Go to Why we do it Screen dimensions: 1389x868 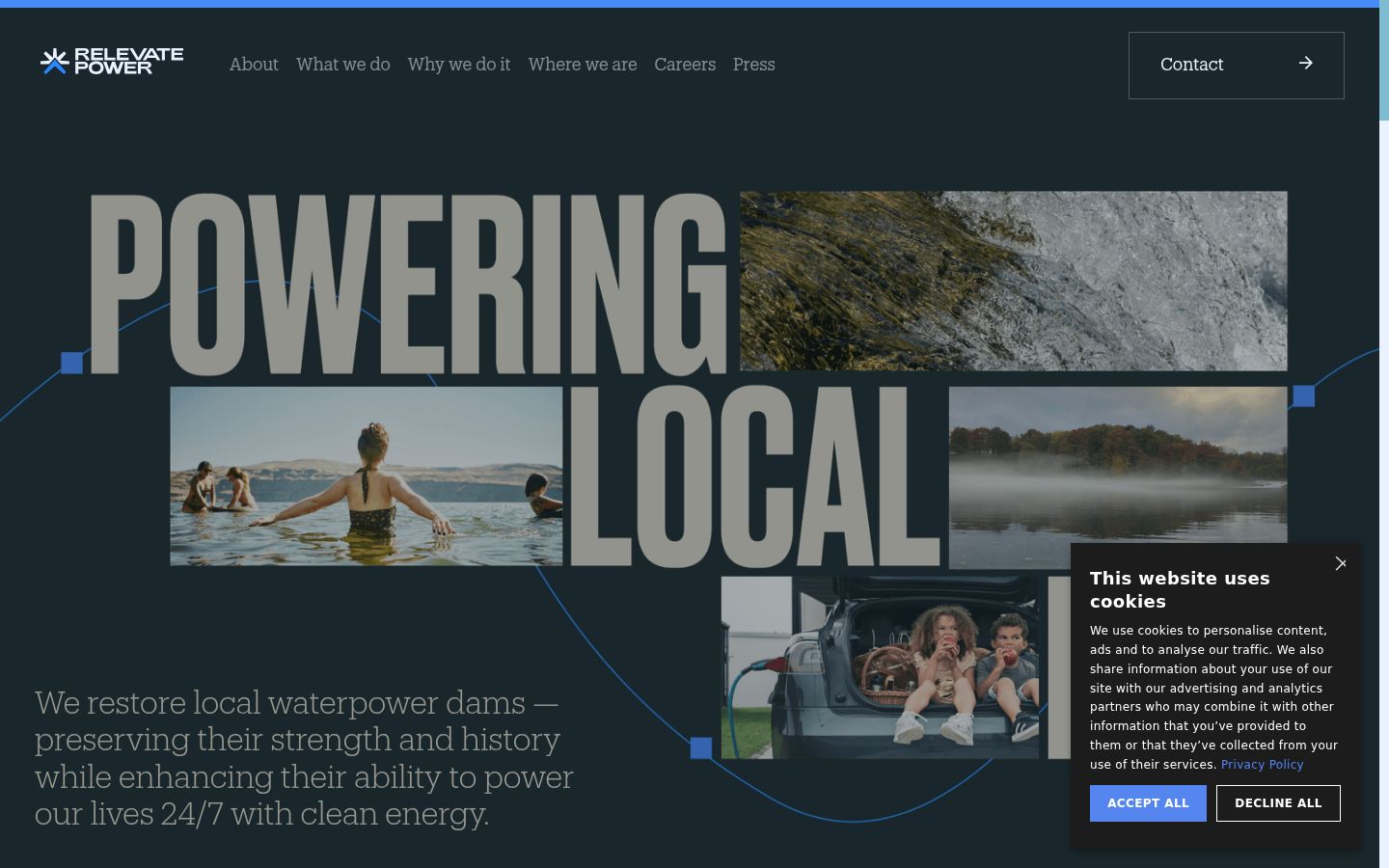tap(459, 65)
